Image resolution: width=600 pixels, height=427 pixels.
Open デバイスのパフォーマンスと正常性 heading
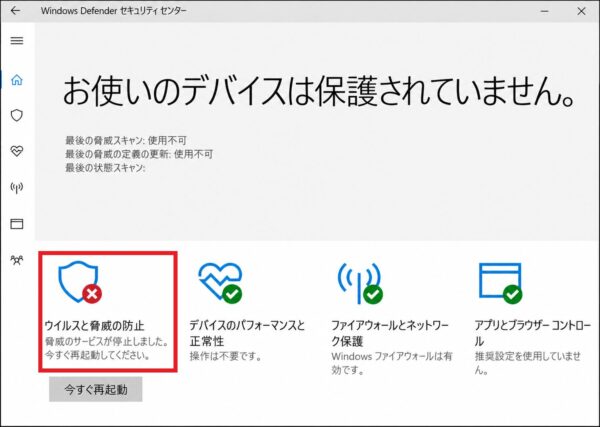(x=247, y=333)
